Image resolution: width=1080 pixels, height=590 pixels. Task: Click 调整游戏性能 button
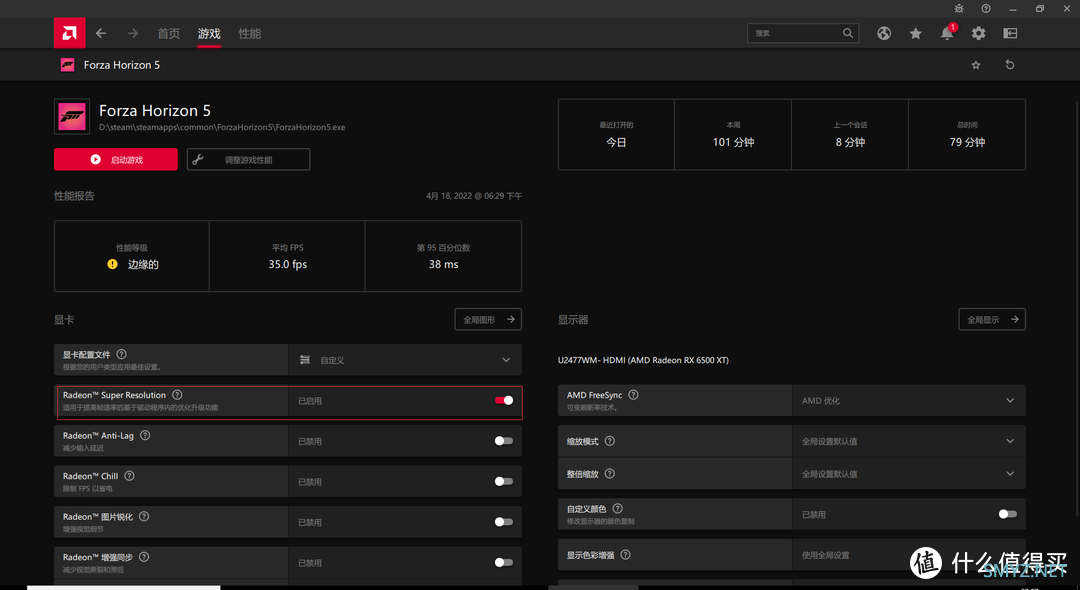249,160
